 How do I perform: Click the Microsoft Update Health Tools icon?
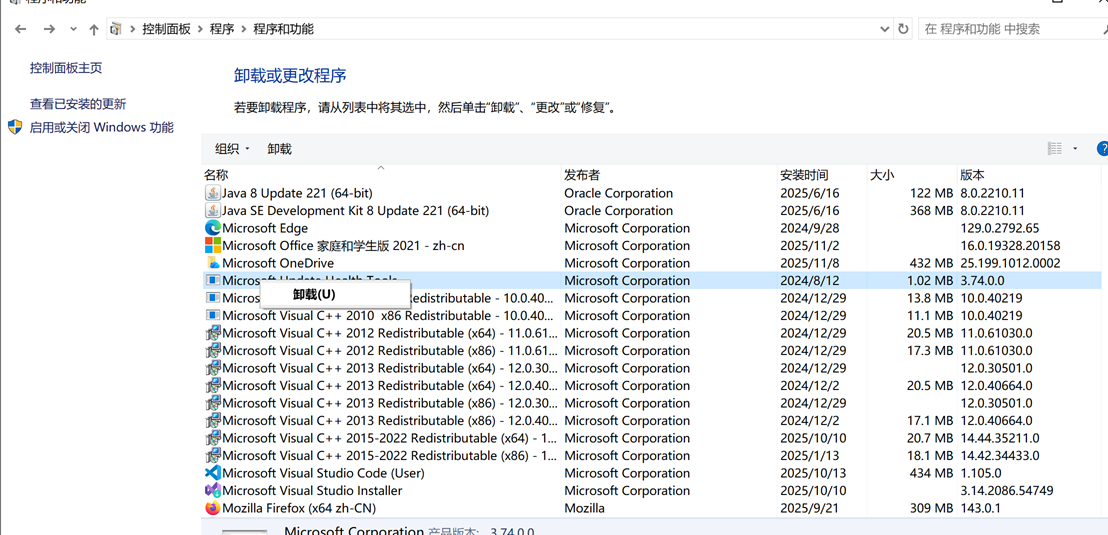point(213,281)
